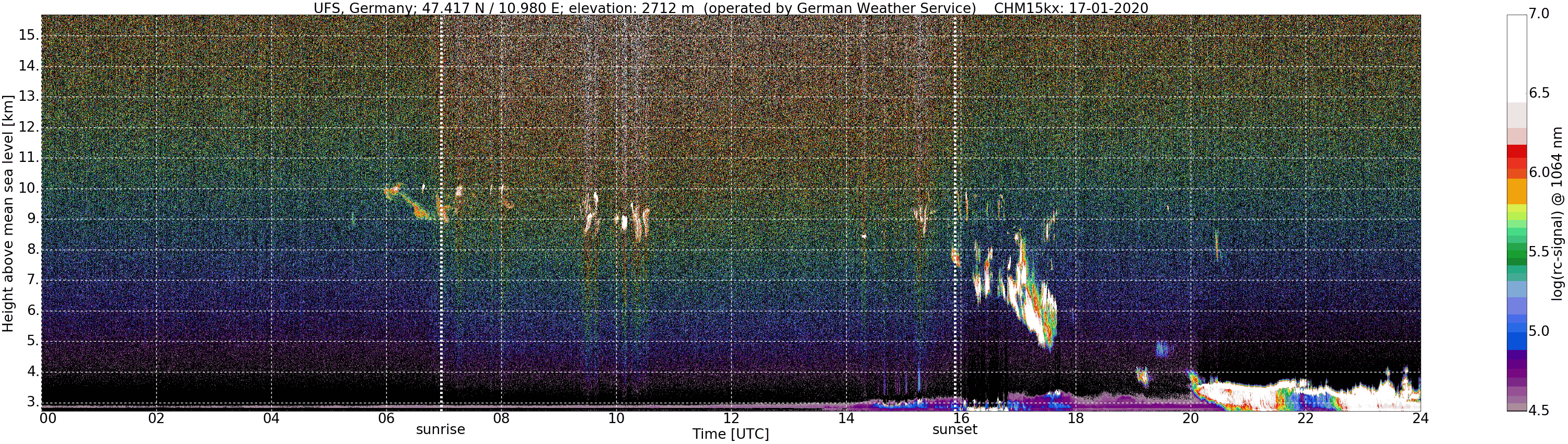Click the '10' time tick label

[616, 418]
